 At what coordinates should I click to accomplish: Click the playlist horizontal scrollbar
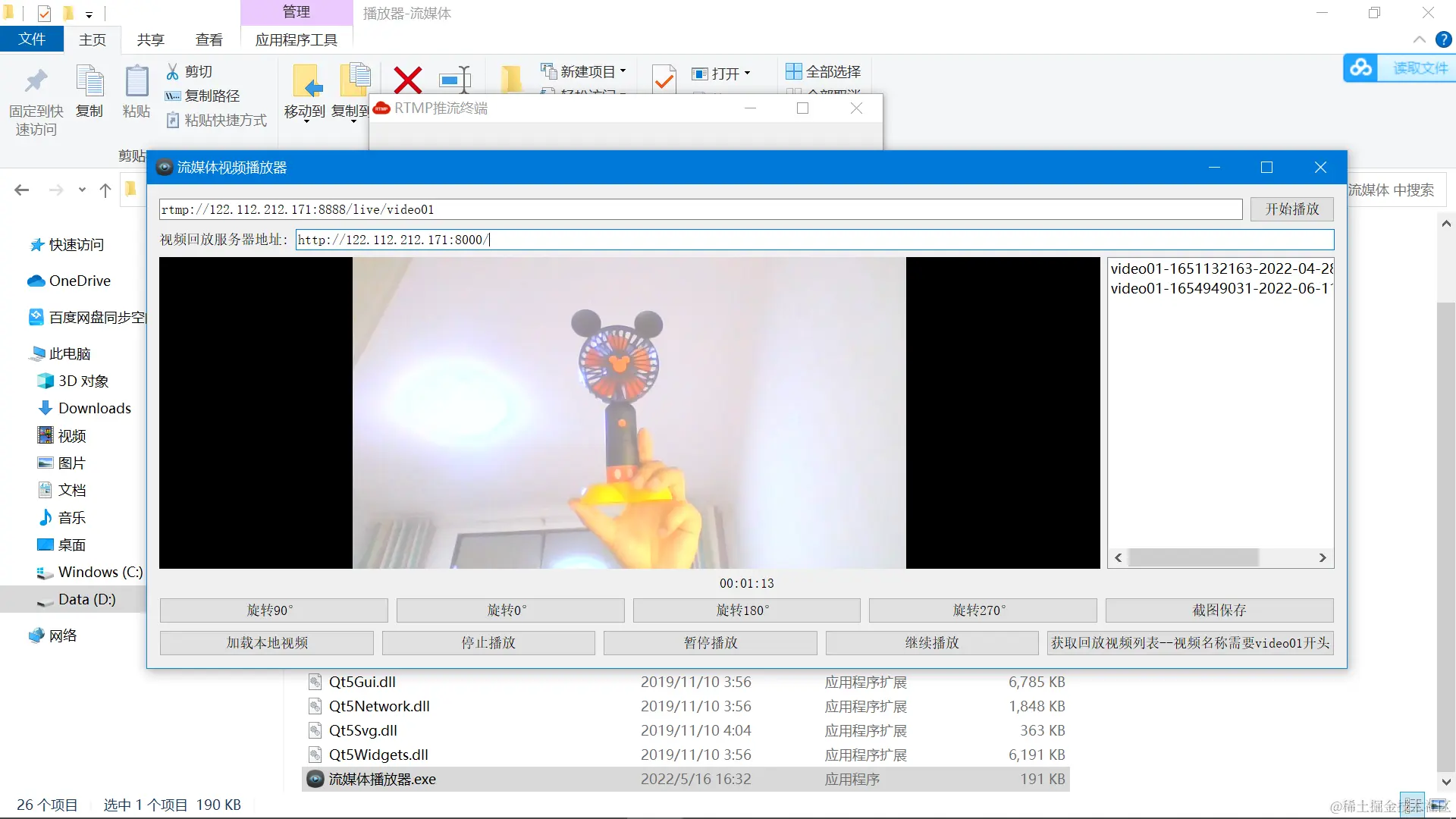pyautogui.click(x=1194, y=557)
